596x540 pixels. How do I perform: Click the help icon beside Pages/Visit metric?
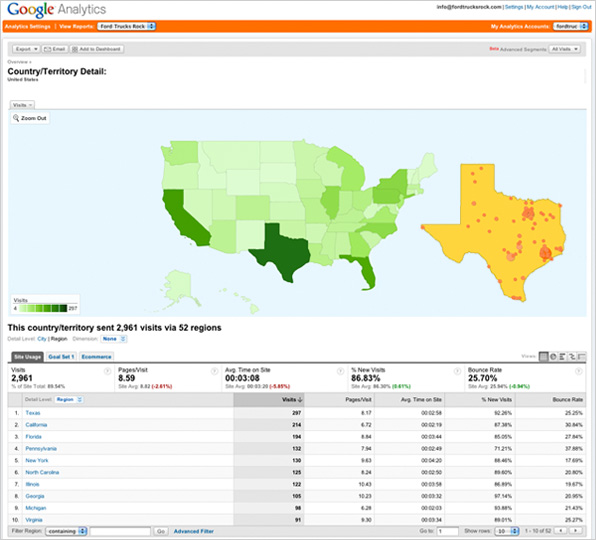coord(214,371)
